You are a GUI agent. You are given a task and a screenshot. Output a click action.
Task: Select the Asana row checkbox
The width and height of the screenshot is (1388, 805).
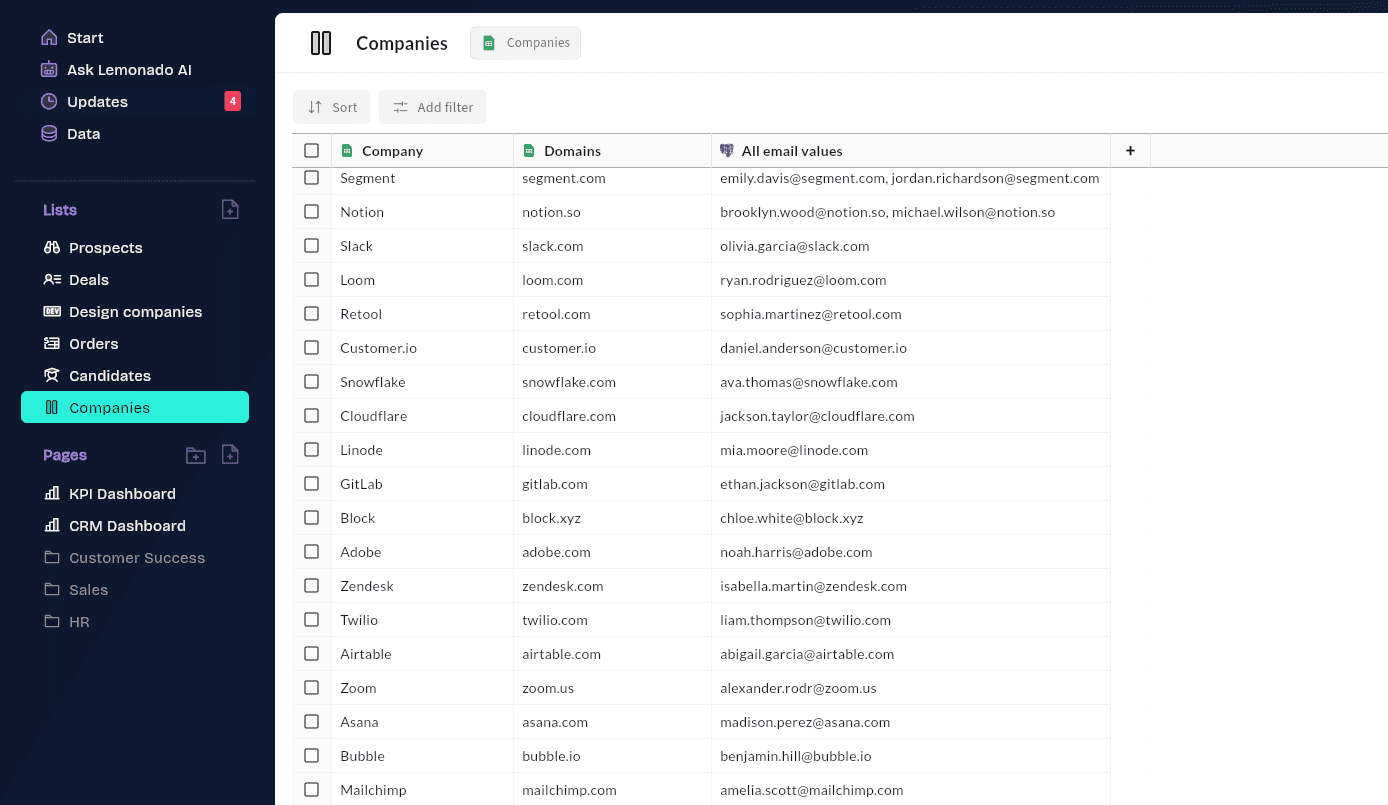(x=312, y=722)
